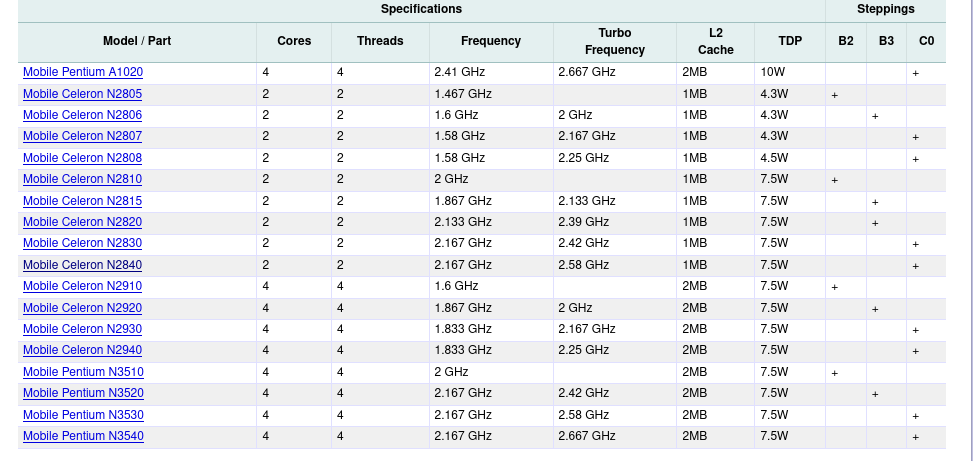The height and width of the screenshot is (461, 973).
Task: Open the Mobile Pentium A1020 link
Action: click(x=83, y=72)
